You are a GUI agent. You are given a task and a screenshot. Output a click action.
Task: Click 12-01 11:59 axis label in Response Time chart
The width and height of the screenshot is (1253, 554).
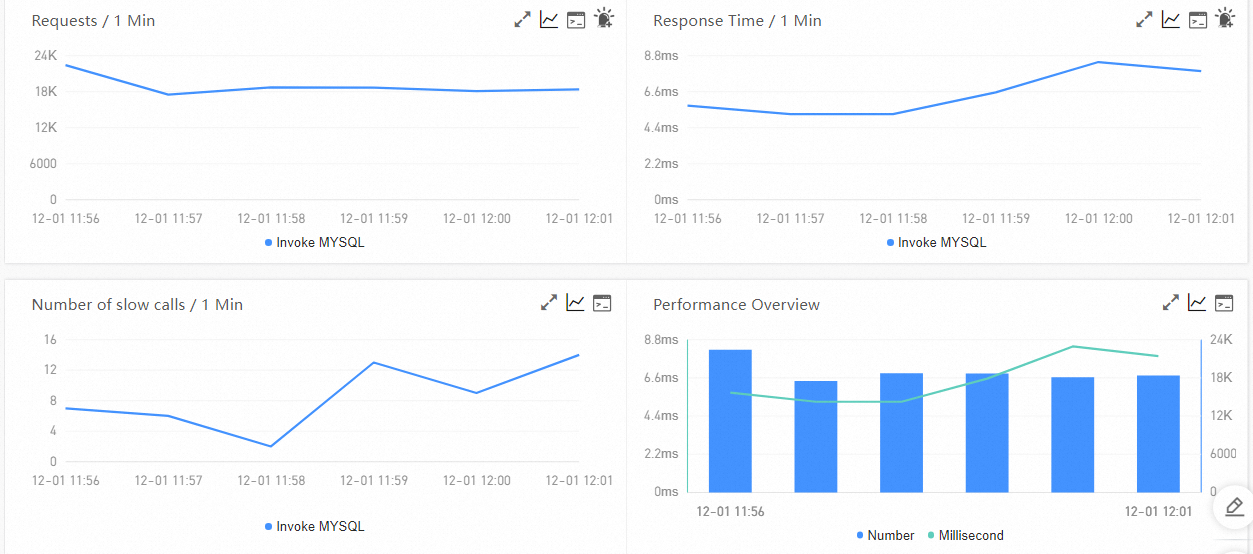[x=996, y=218]
